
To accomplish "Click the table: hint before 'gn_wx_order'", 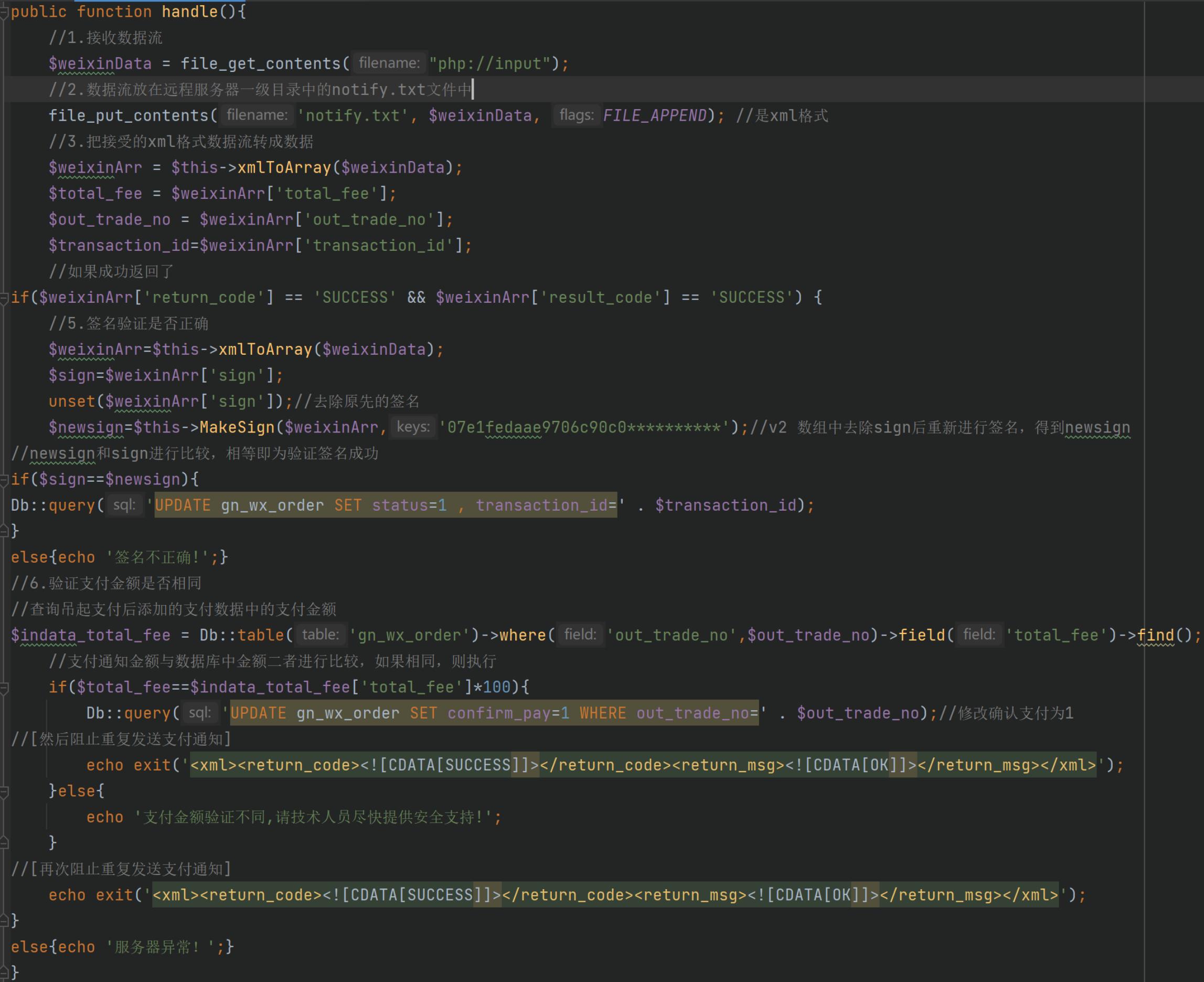I will pos(320,635).
